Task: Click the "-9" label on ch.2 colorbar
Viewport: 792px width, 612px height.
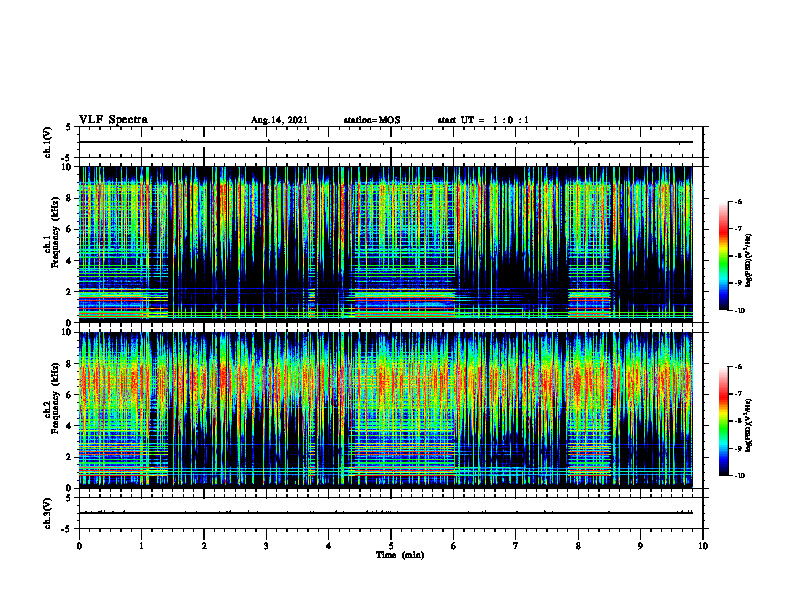Action: 738,448
